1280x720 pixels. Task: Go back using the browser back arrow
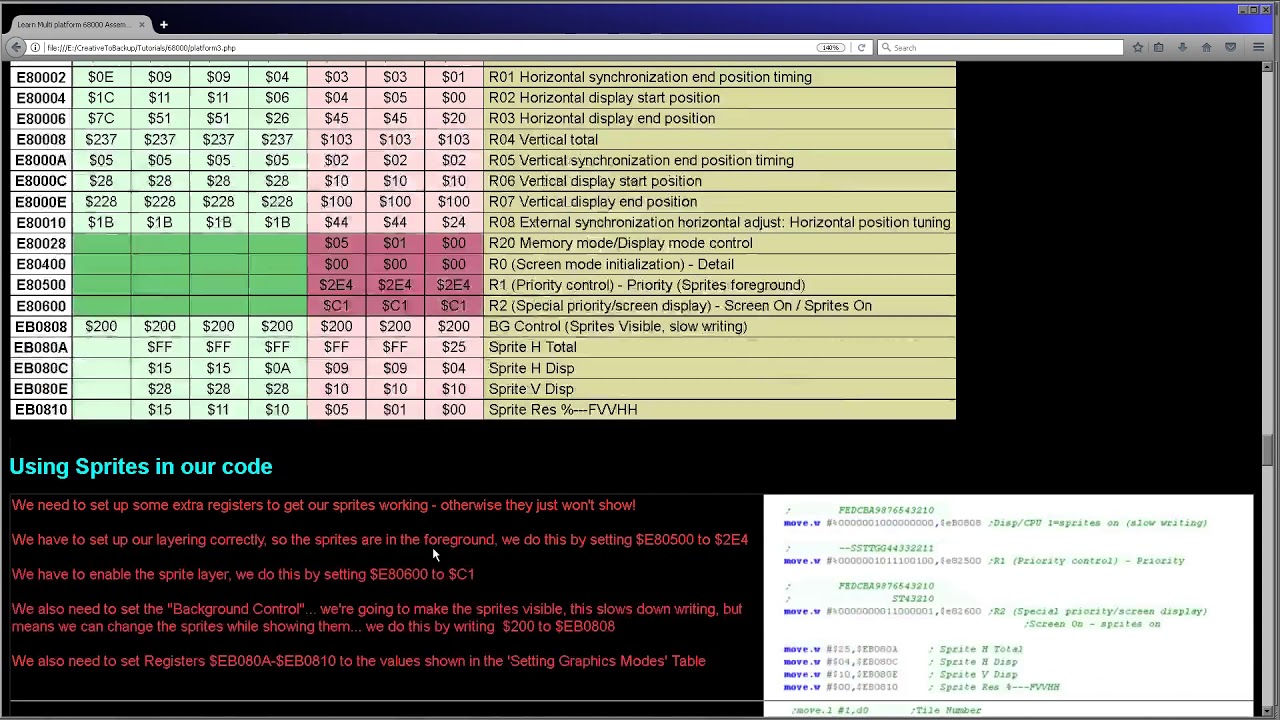click(16, 47)
